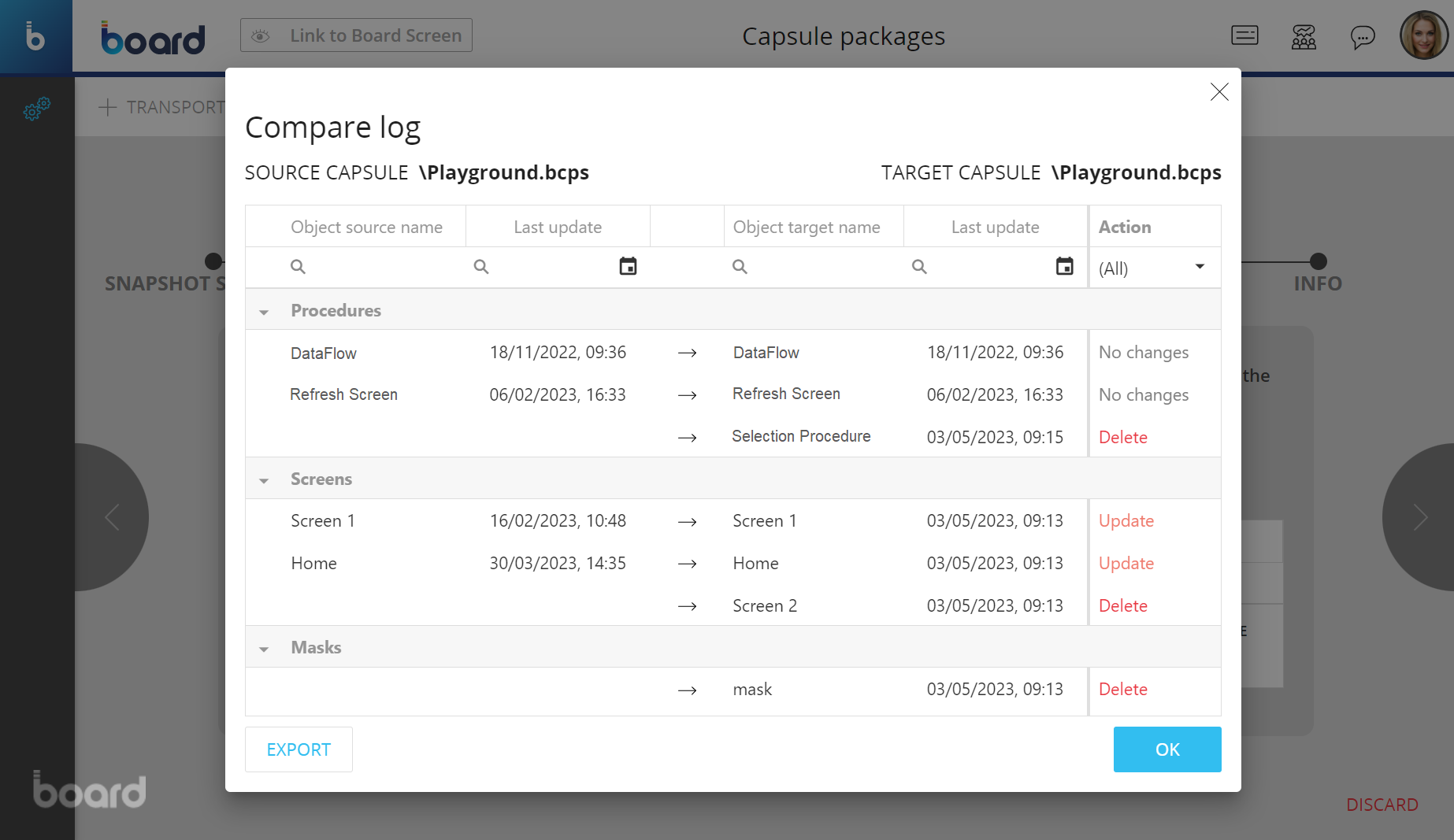This screenshot has width=1454, height=840.
Task: Click No changes for DataFlow row
Action: (x=1144, y=352)
